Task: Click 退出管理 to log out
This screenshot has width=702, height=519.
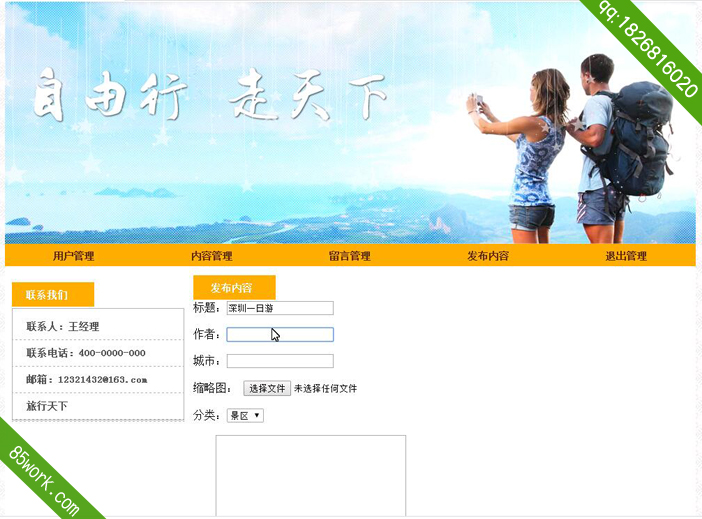Action: click(626, 256)
